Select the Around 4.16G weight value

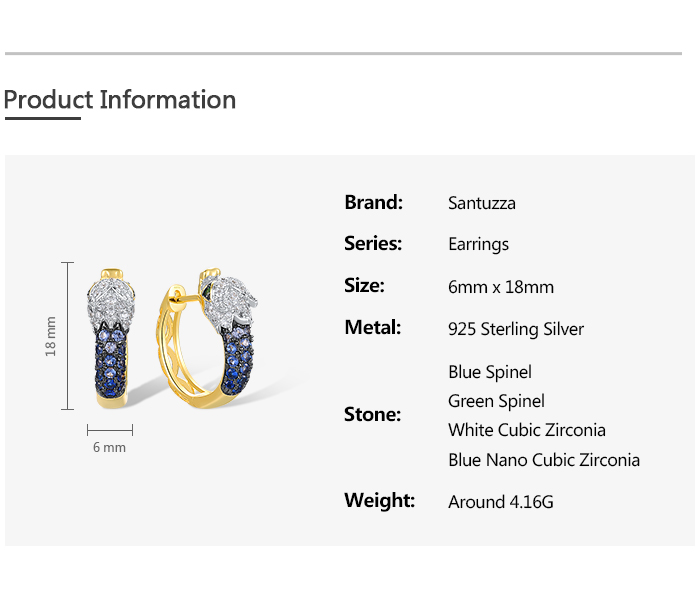point(500,502)
